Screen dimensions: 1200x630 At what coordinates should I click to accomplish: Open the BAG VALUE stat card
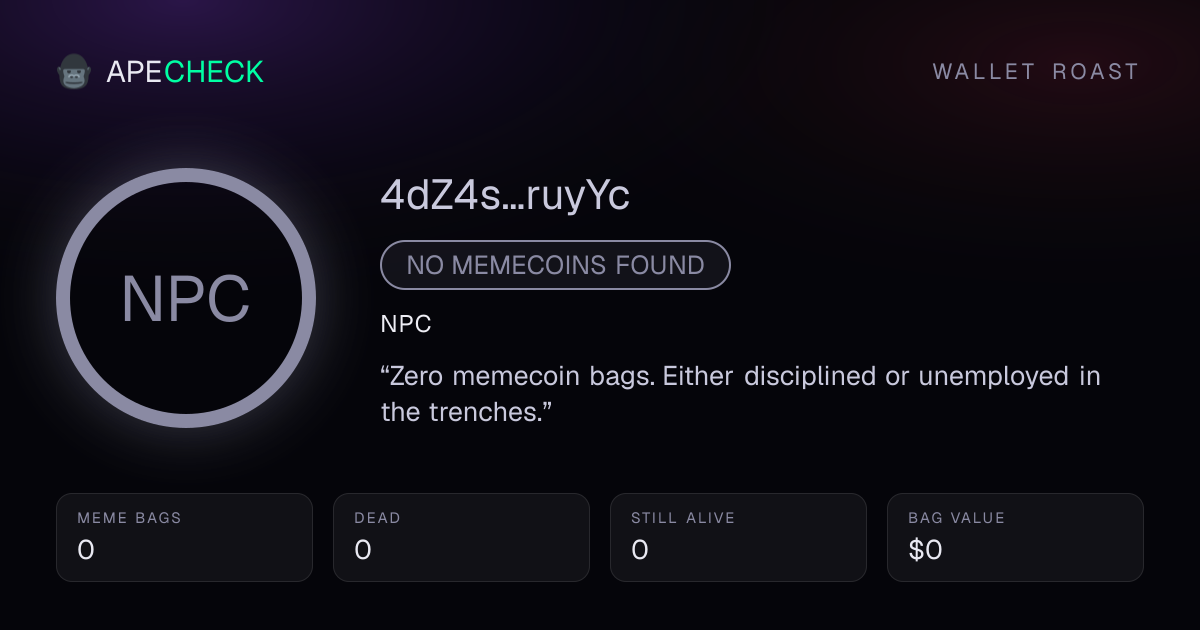(1015, 537)
